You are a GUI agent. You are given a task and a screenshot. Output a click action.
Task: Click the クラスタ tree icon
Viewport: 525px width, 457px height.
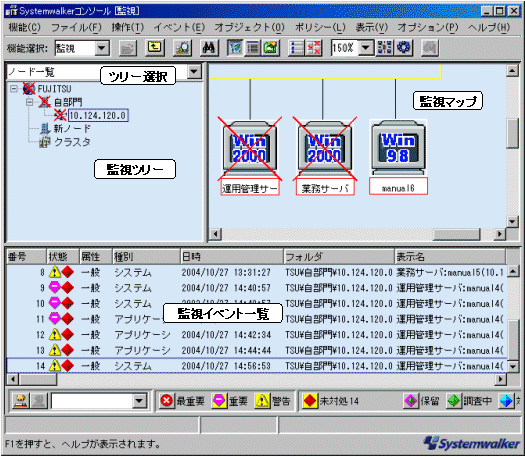coord(45,142)
